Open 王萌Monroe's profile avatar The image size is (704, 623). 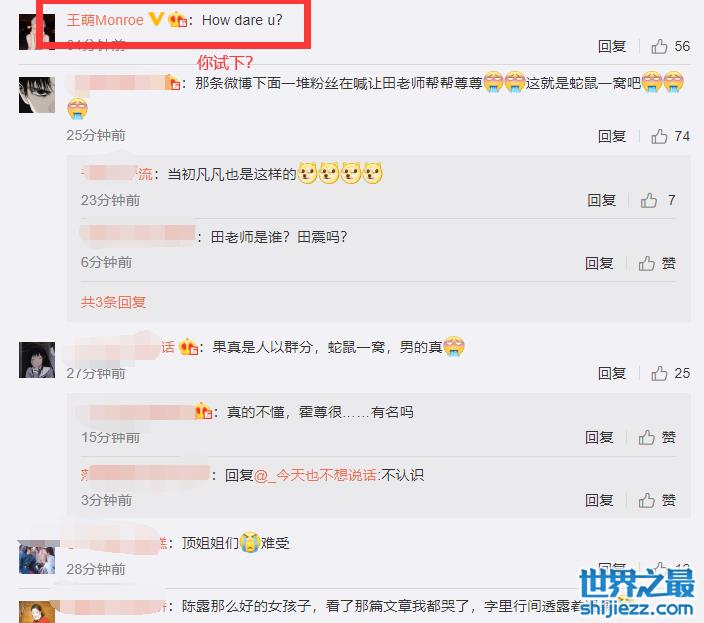click(x=37, y=31)
